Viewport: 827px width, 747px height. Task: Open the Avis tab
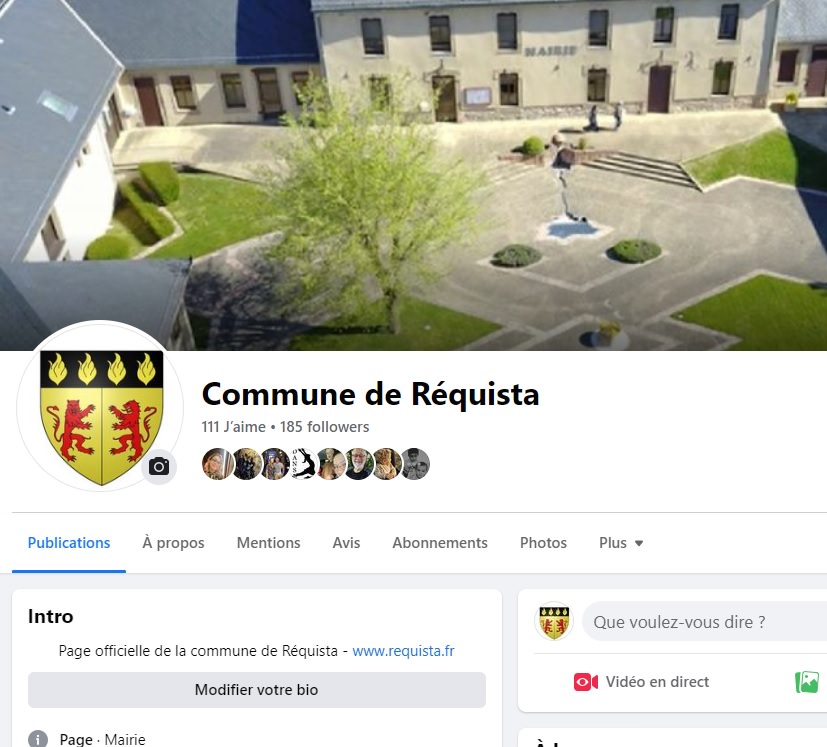346,543
